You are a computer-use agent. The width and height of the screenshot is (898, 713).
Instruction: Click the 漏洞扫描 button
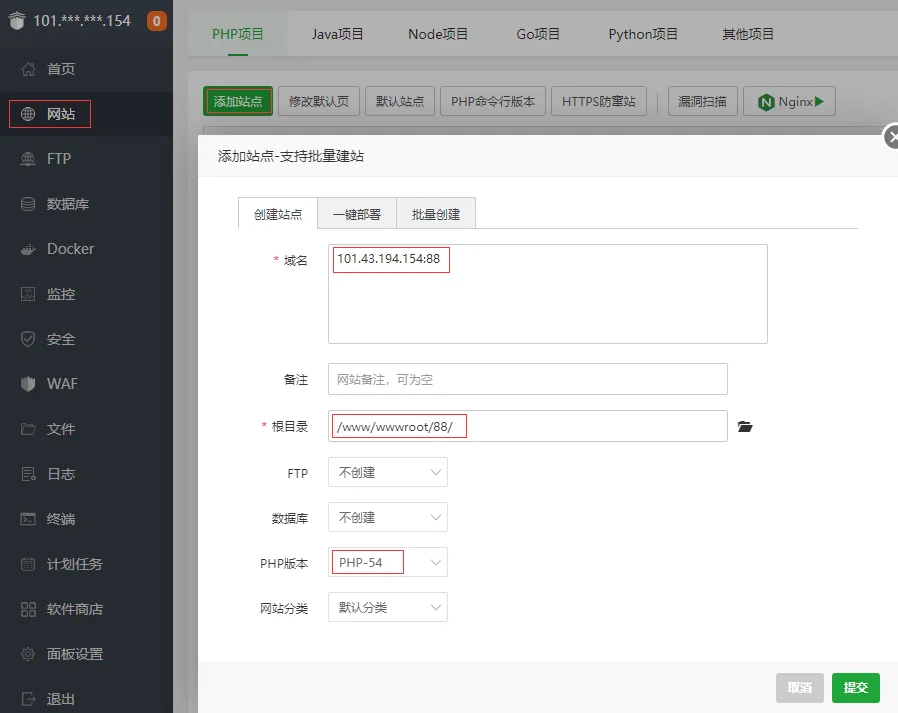click(x=703, y=101)
